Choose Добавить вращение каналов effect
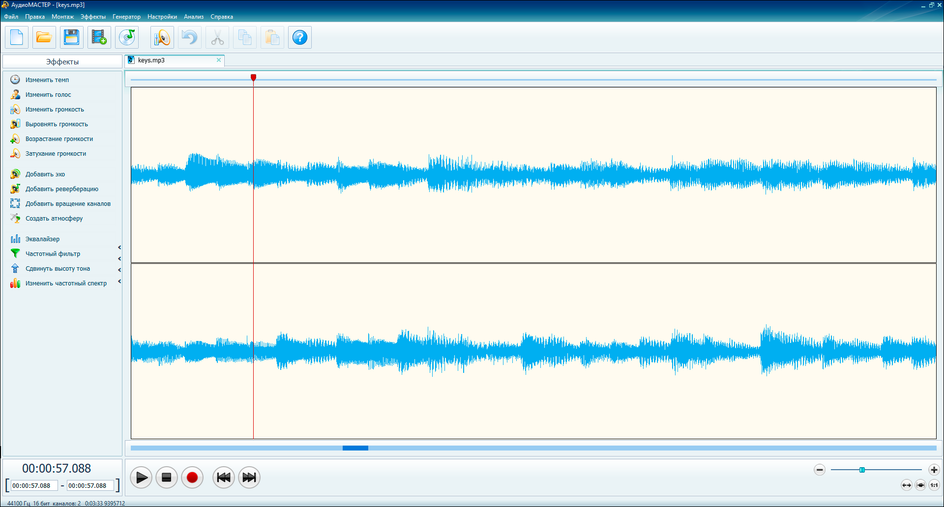Viewport: 944px width, 507px height. pos(68,204)
